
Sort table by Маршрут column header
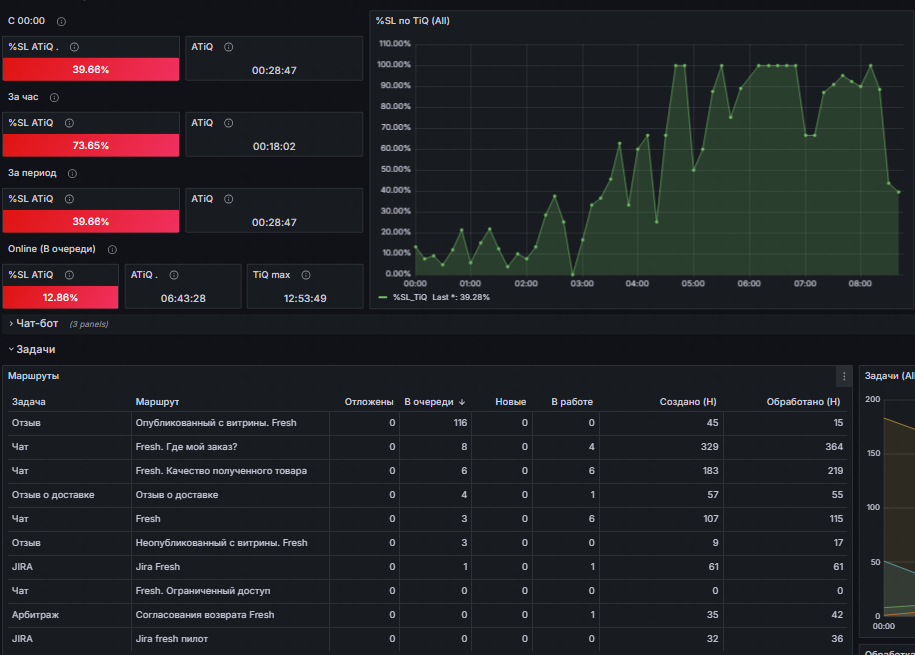(157, 402)
